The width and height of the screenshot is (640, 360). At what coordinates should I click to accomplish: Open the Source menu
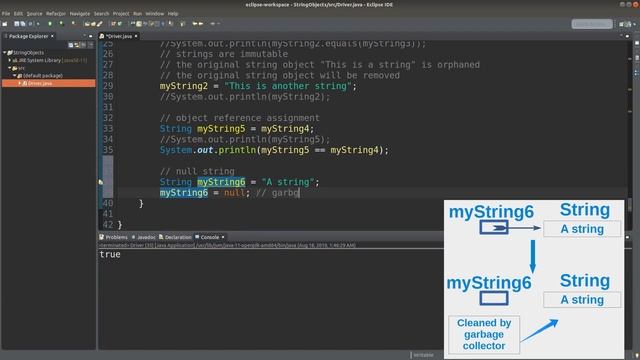[34, 13]
